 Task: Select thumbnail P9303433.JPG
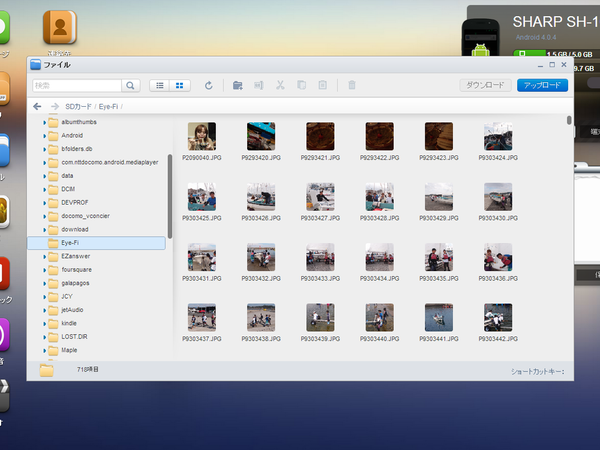320,257
